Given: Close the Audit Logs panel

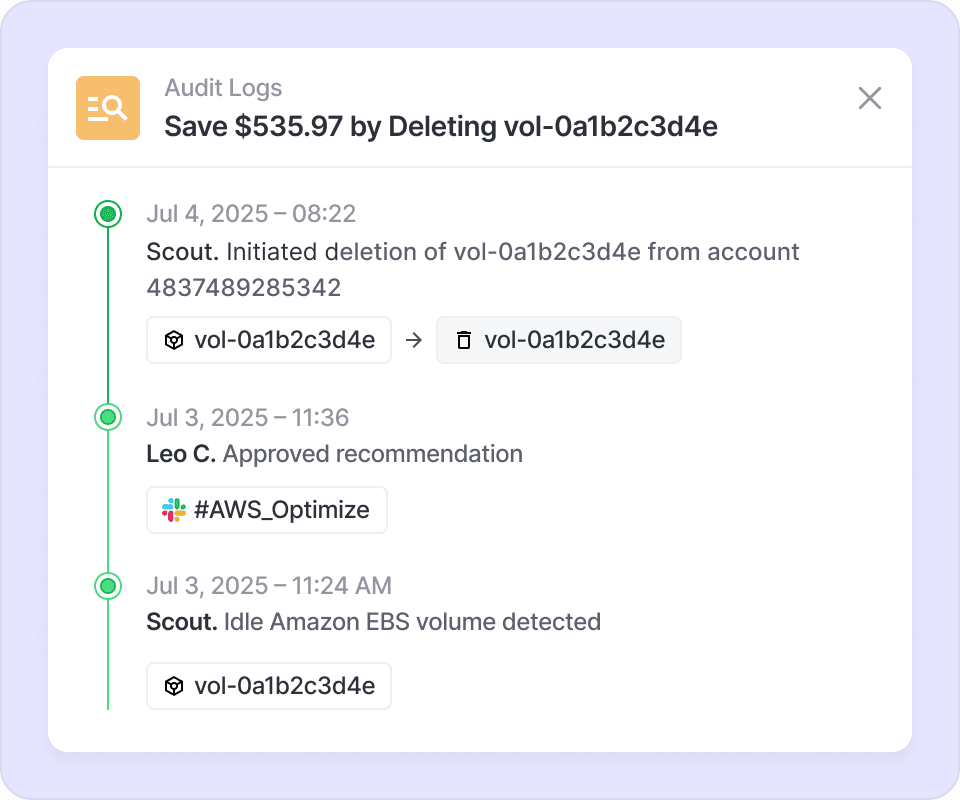Looking at the screenshot, I should 870,98.
